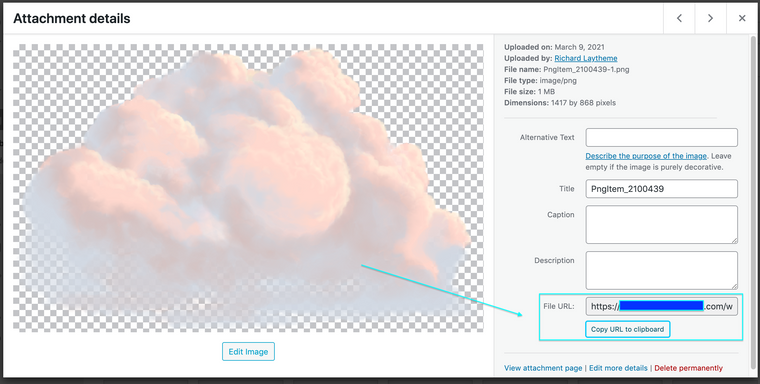Click the Caption text area
Screen dimensions: 760x384
point(662,224)
